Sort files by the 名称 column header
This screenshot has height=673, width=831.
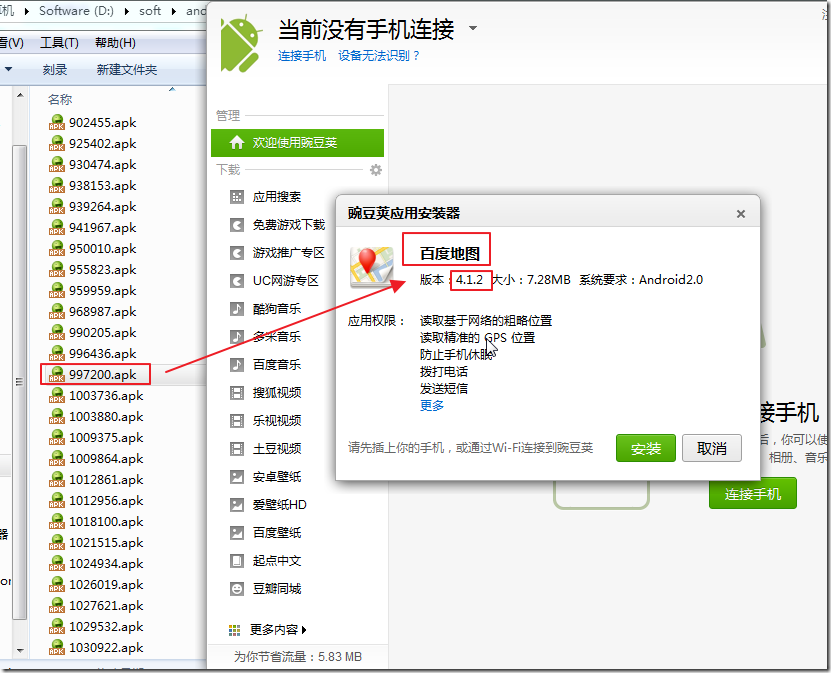[60, 100]
